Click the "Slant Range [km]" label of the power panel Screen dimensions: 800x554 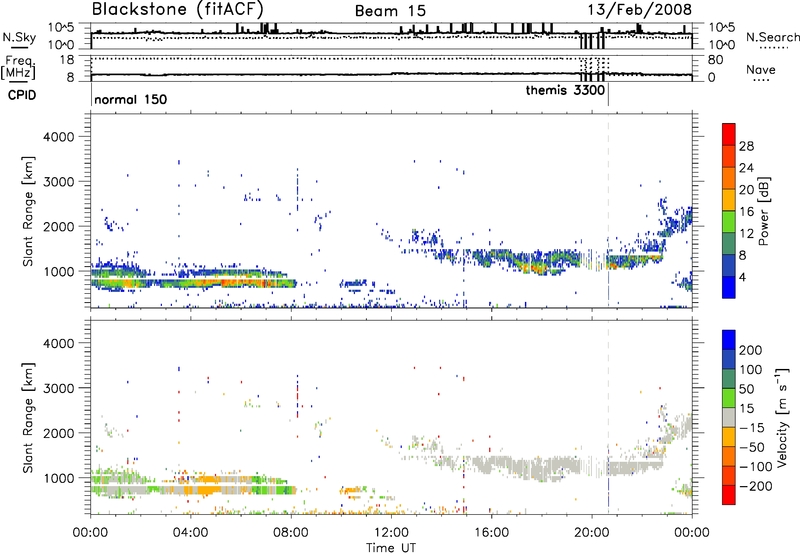28,211
